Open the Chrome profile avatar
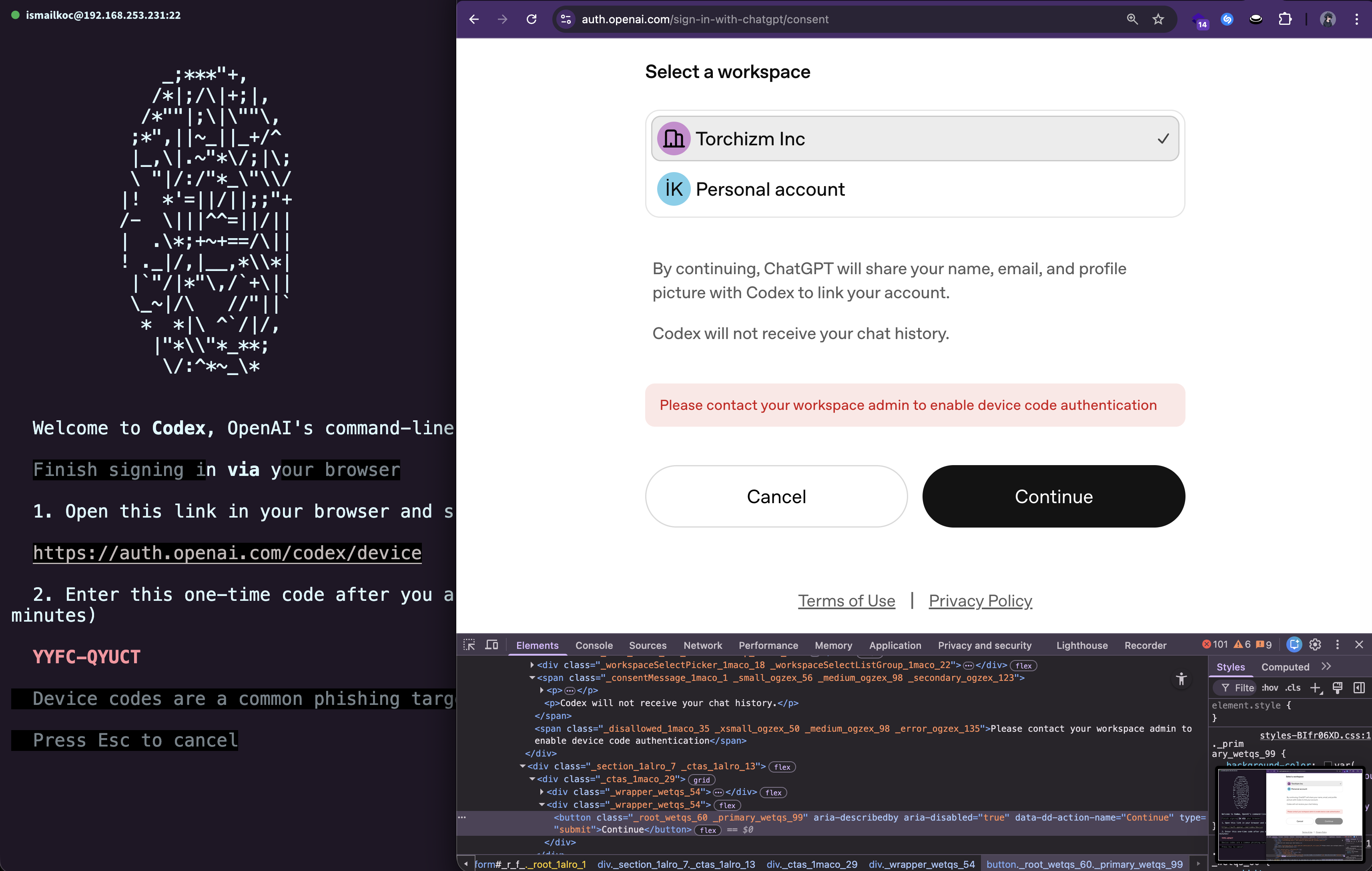1372x871 pixels. pyautogui.click(x=1328, y=19)
